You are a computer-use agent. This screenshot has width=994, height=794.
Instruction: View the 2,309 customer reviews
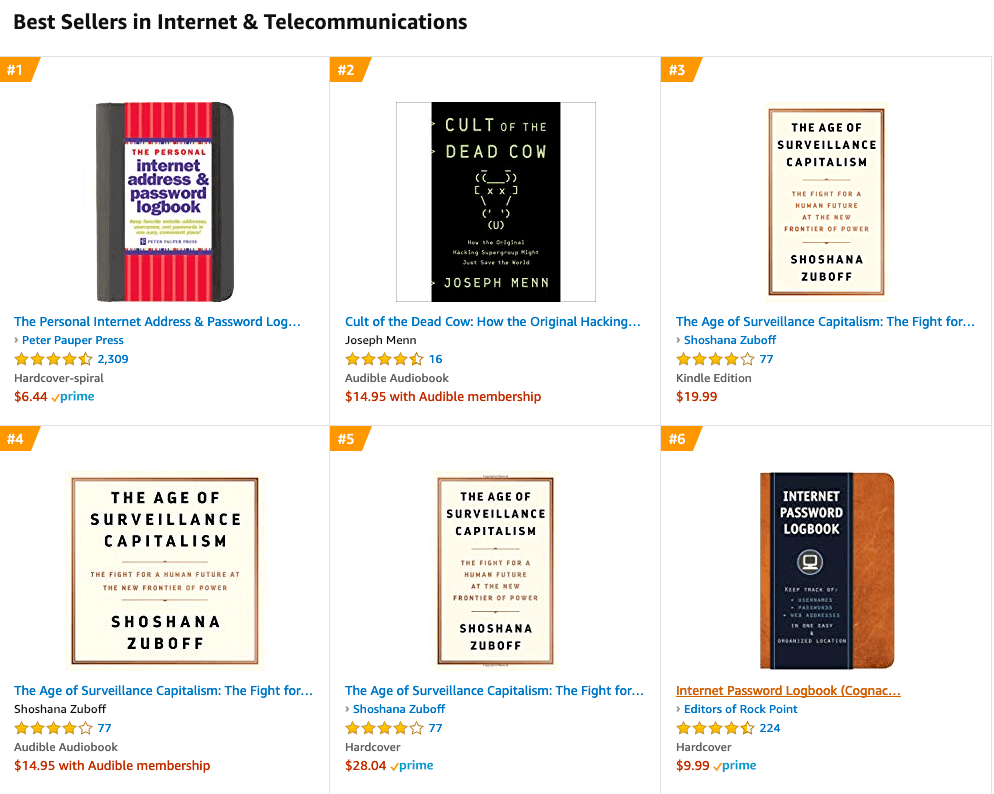coord(113,359)
